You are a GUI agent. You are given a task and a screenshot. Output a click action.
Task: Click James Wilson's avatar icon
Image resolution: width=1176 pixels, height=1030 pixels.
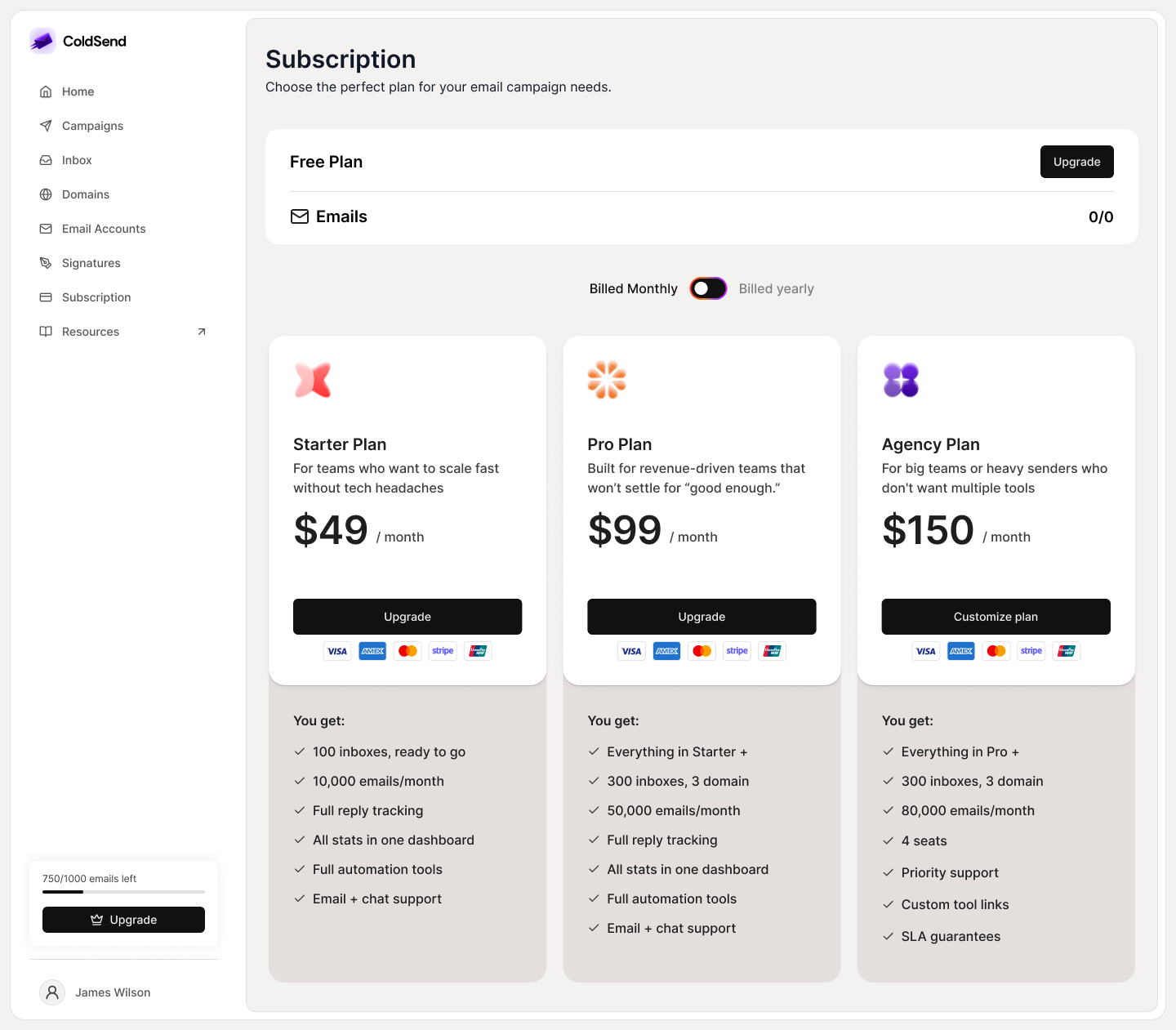point(52,992)
